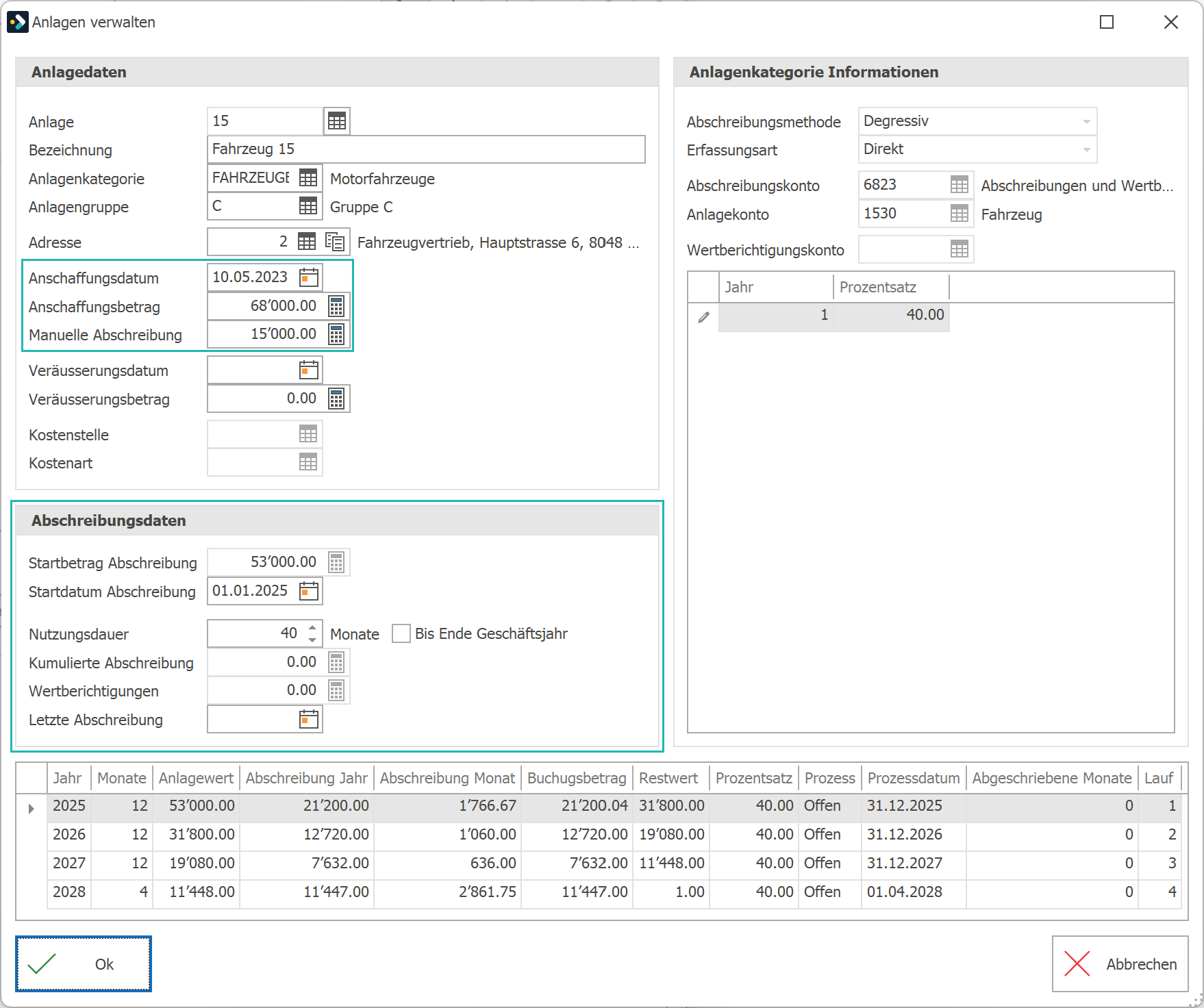This screenshot has height=1008, width=1204.
Task: Sort table by Abschreibung Jahr column header
Action: [307, 778]
